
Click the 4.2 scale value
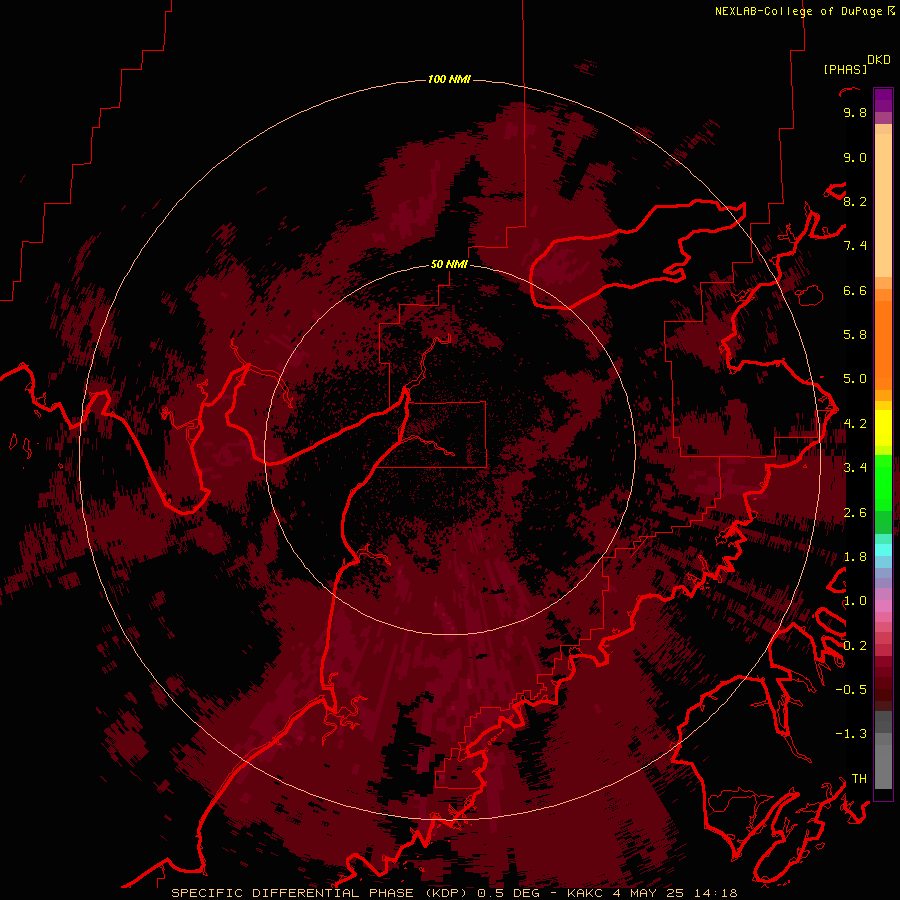[x=855, y=424]
